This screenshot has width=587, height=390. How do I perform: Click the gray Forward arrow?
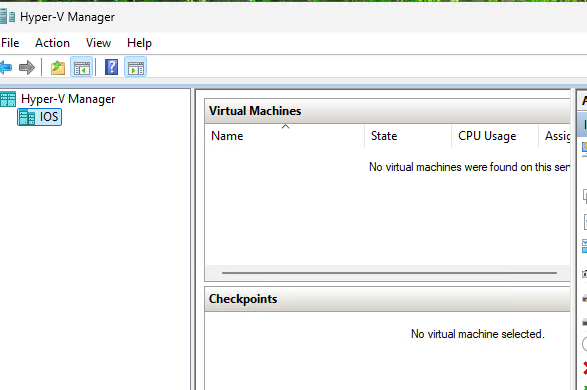point(27,68)
